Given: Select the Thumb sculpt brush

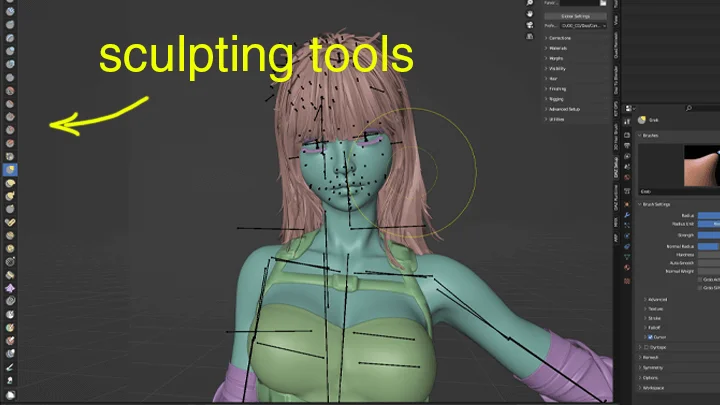Looking at the screenshot, I should pyautogui.click(x=10, y=209).
